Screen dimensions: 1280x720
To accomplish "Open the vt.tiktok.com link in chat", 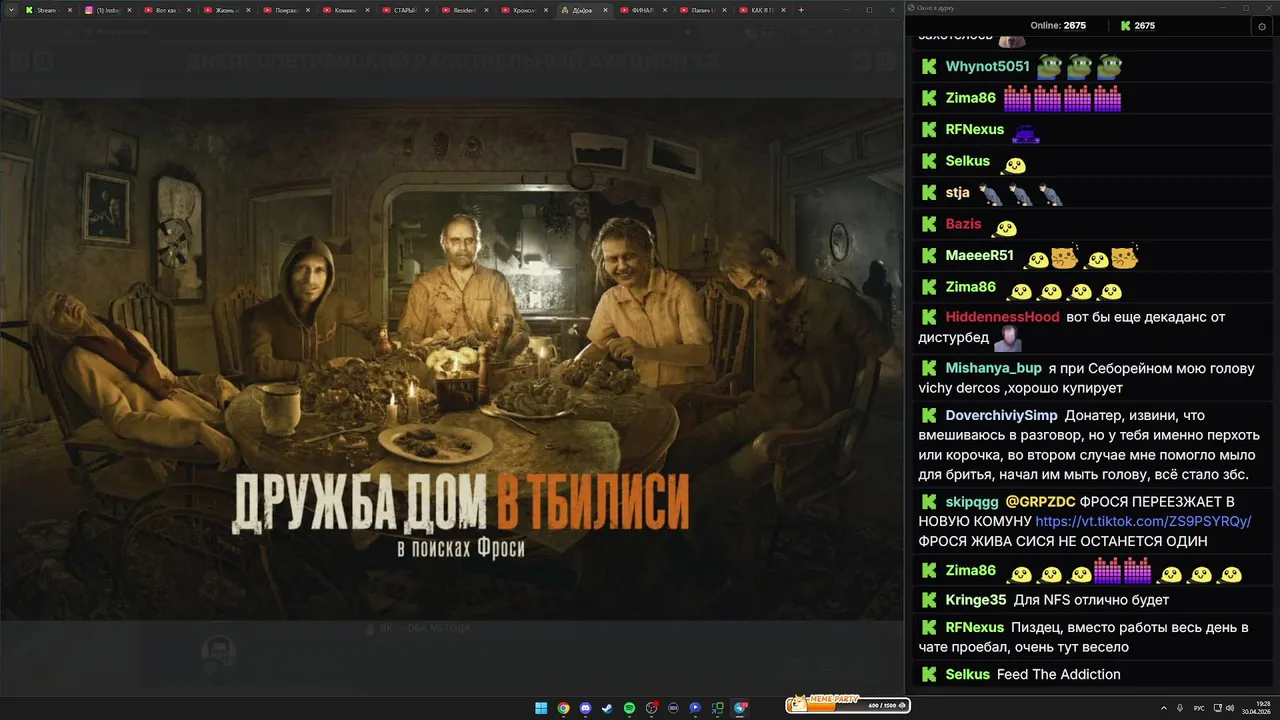I will [x=1143, y=522].
